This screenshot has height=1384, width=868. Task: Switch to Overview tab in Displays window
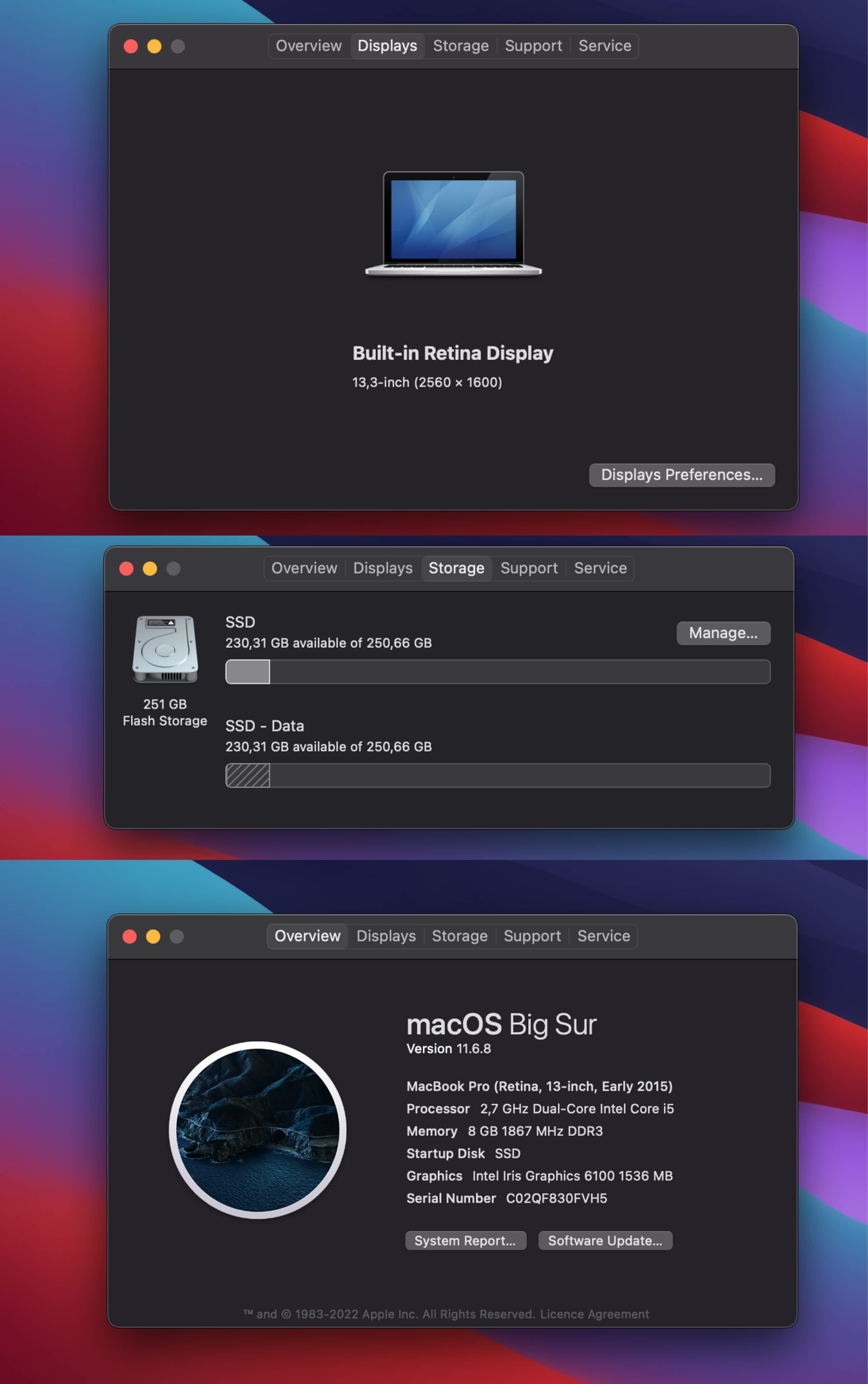[308, 46]
